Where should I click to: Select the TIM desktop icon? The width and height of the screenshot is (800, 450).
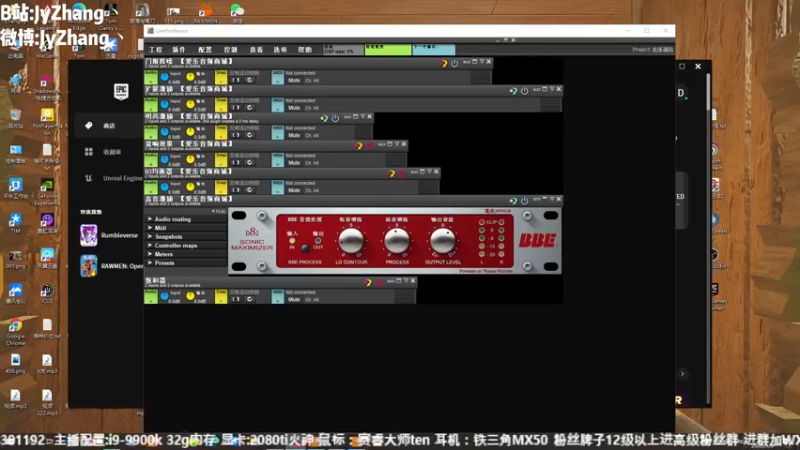tap(15, 223)
